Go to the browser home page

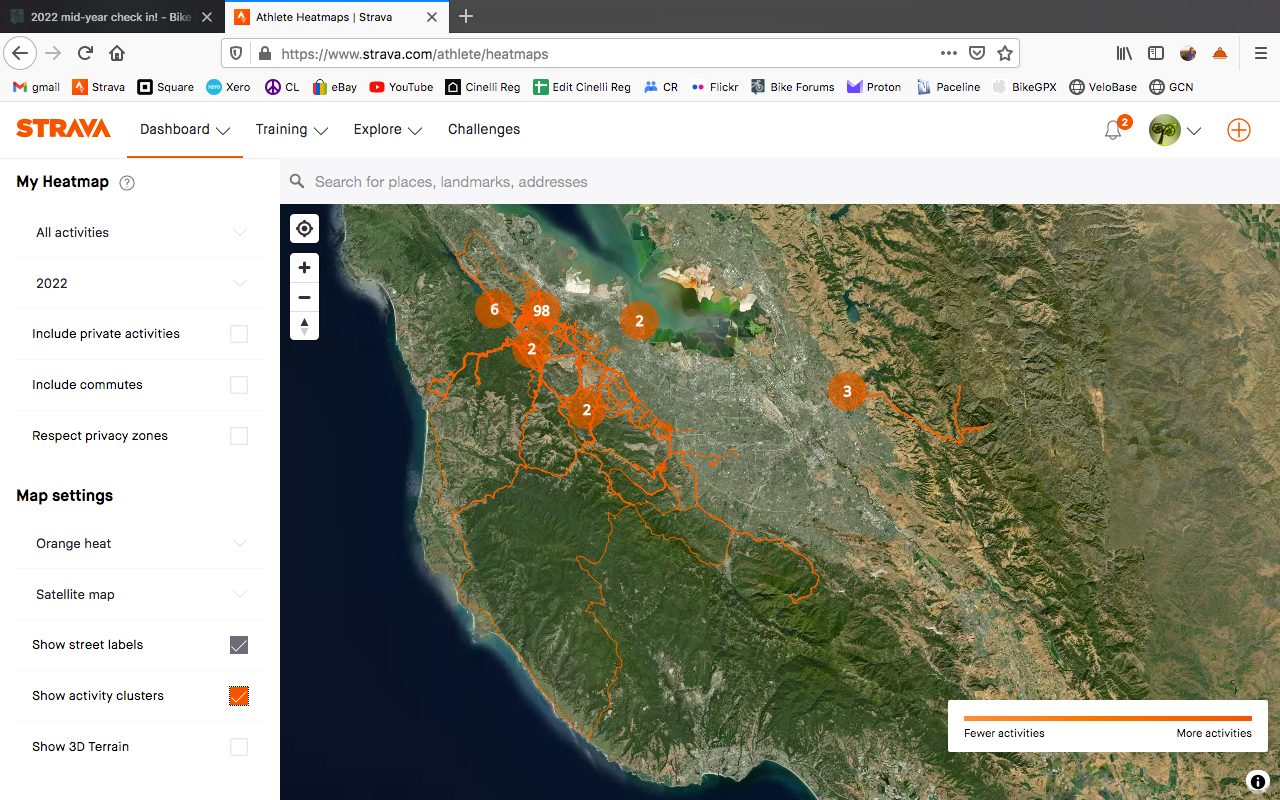[117, 53]
